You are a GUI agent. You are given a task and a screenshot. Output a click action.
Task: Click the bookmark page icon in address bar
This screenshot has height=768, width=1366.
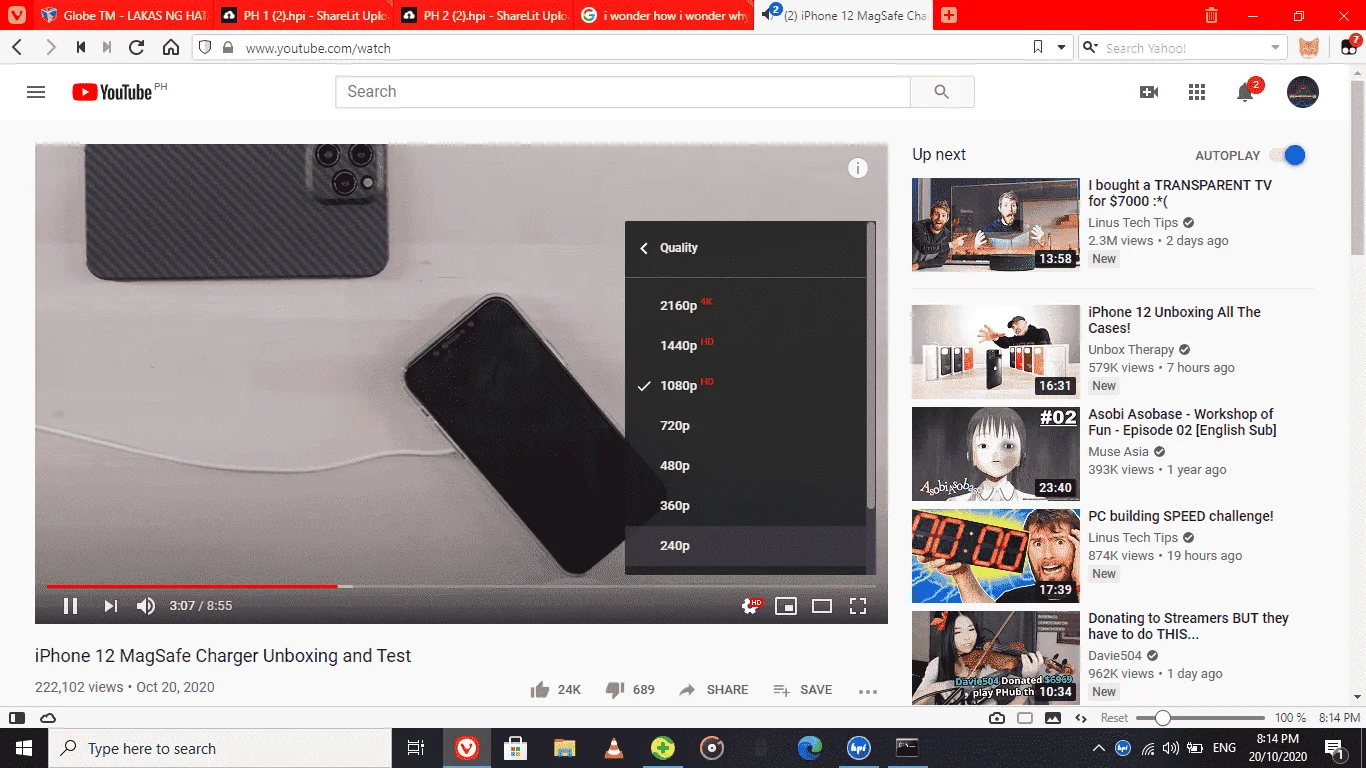click(1038, 47)
